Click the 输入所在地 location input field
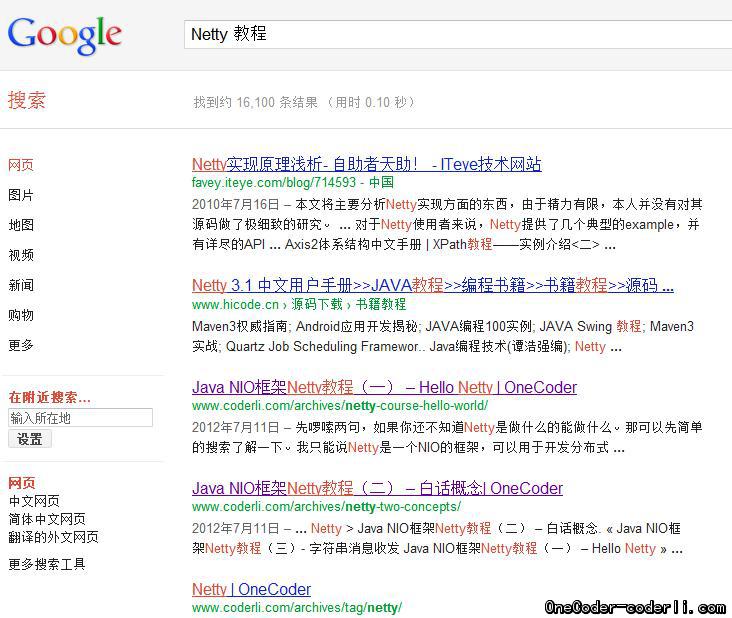This screenshot has width=732, height=618. [x=80, y=418]
